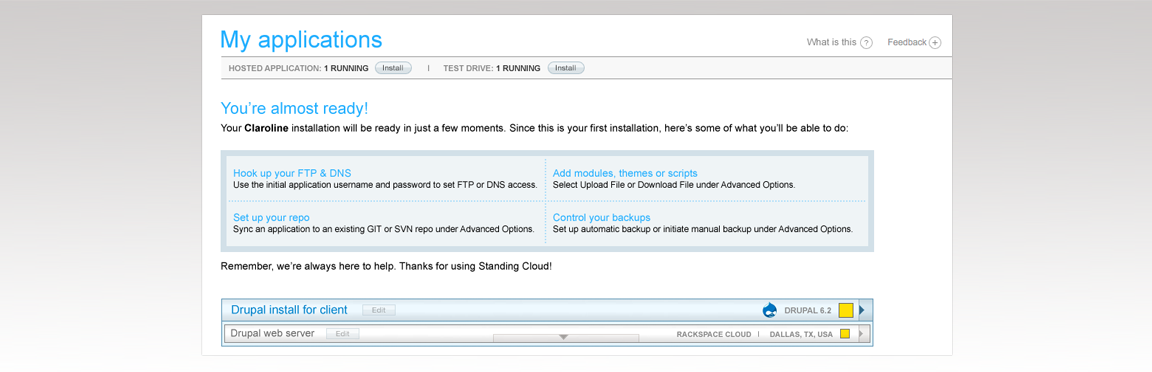The height and width of the screenshot is (372, 1152).
Task: Expand the Drupal install for client row arrow
Action: [x=863, y=310]
